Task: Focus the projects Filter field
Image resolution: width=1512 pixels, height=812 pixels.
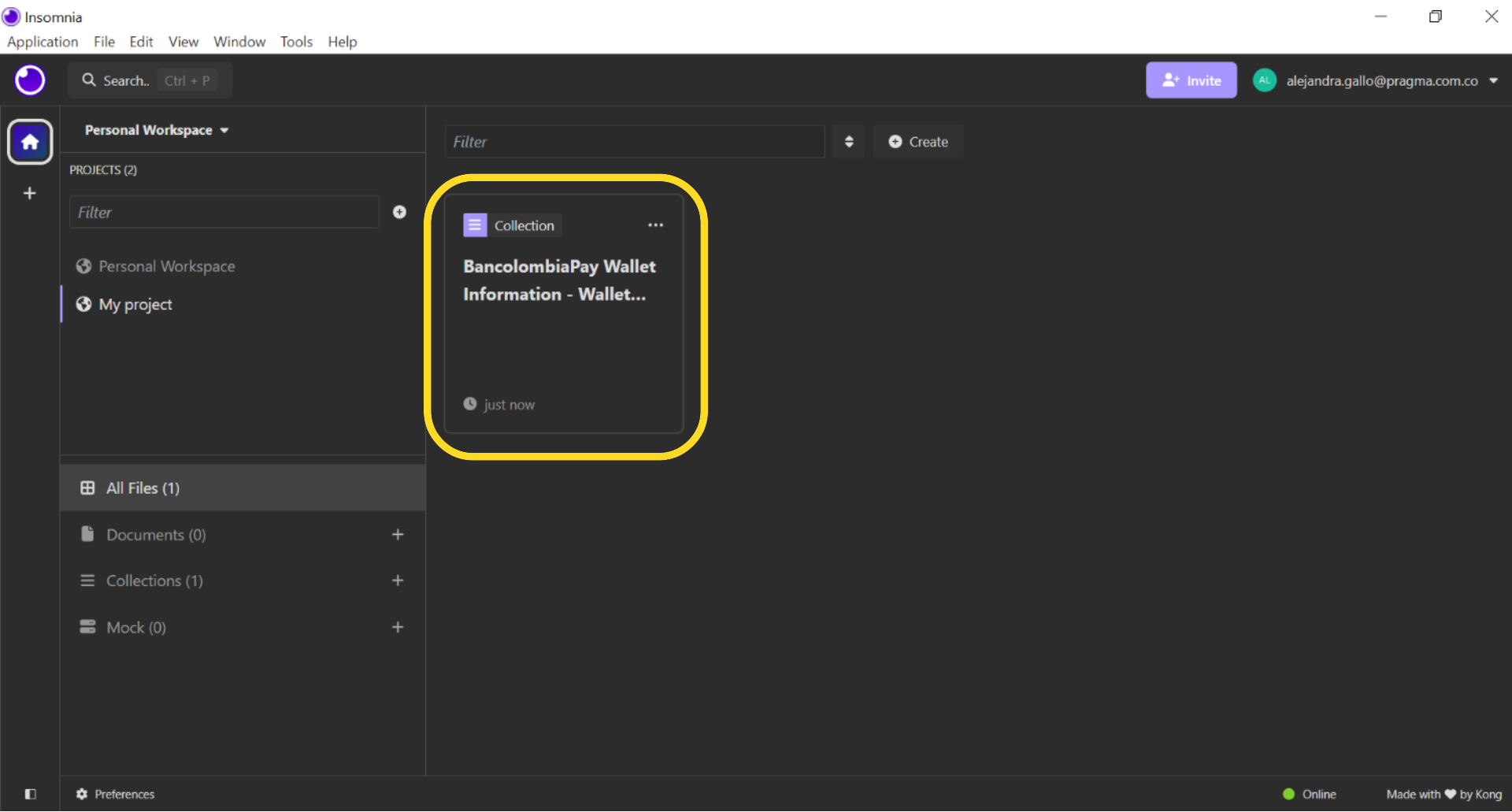Action: click(x=224, y=213)
